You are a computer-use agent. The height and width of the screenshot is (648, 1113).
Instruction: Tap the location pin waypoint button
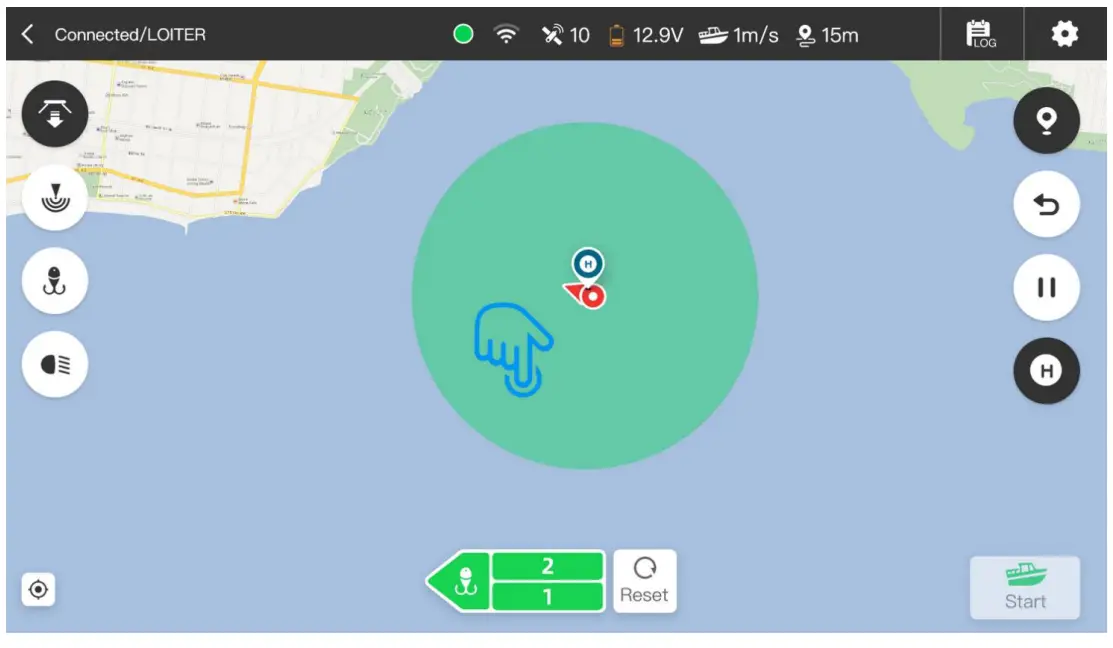(1046, 121)
